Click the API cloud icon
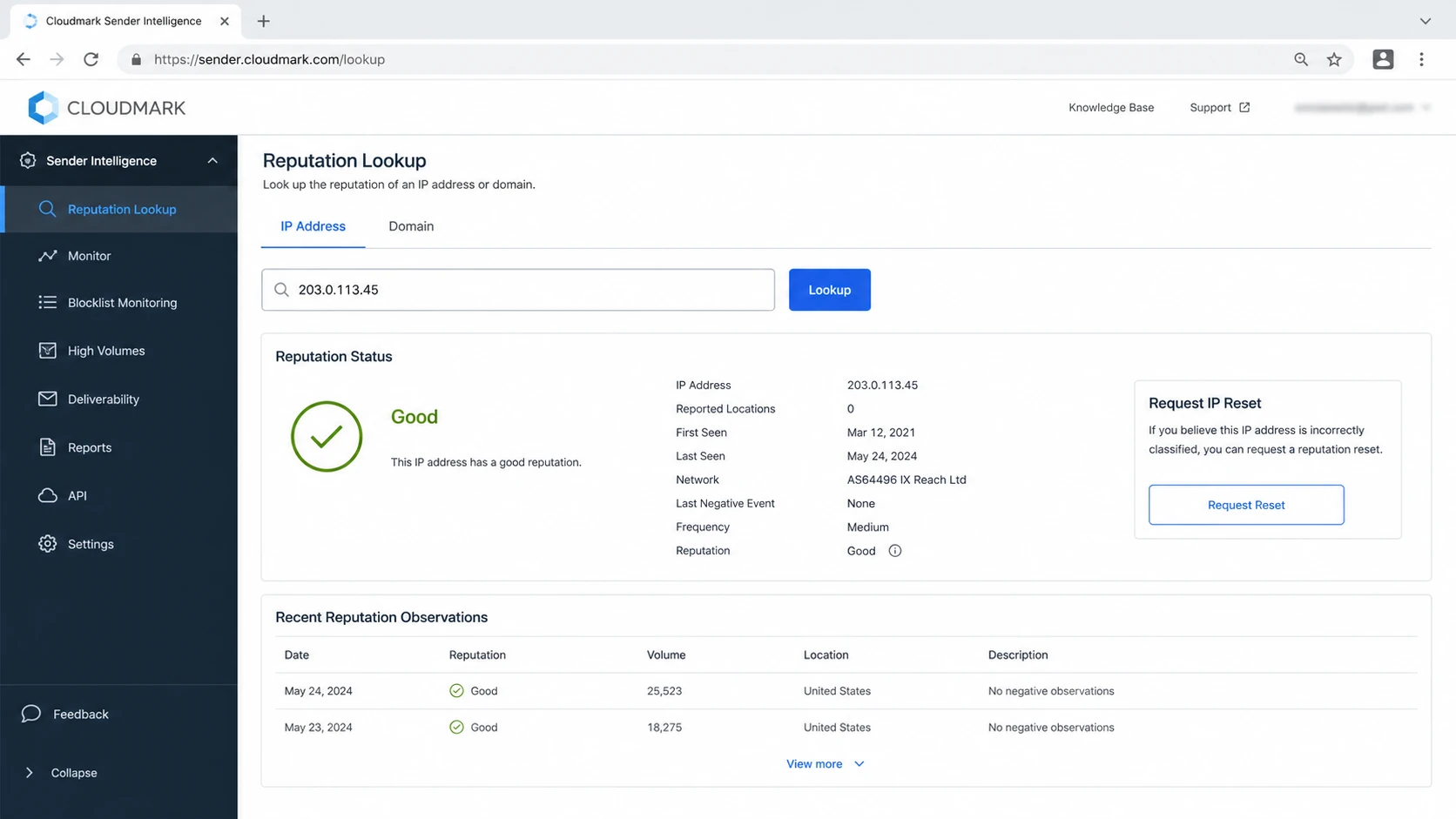This screenshot has height=819, width=1456. [47, 495]
